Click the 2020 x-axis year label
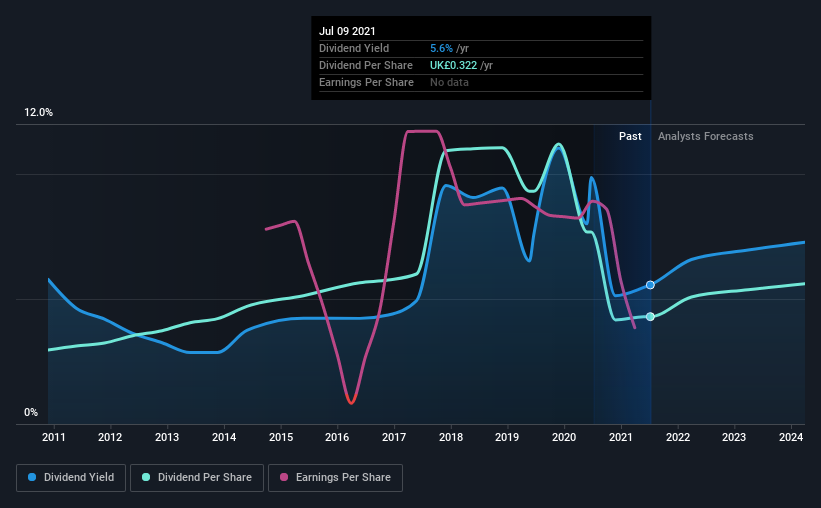This screenshot has width=821, height=508. tap(564, 437)
